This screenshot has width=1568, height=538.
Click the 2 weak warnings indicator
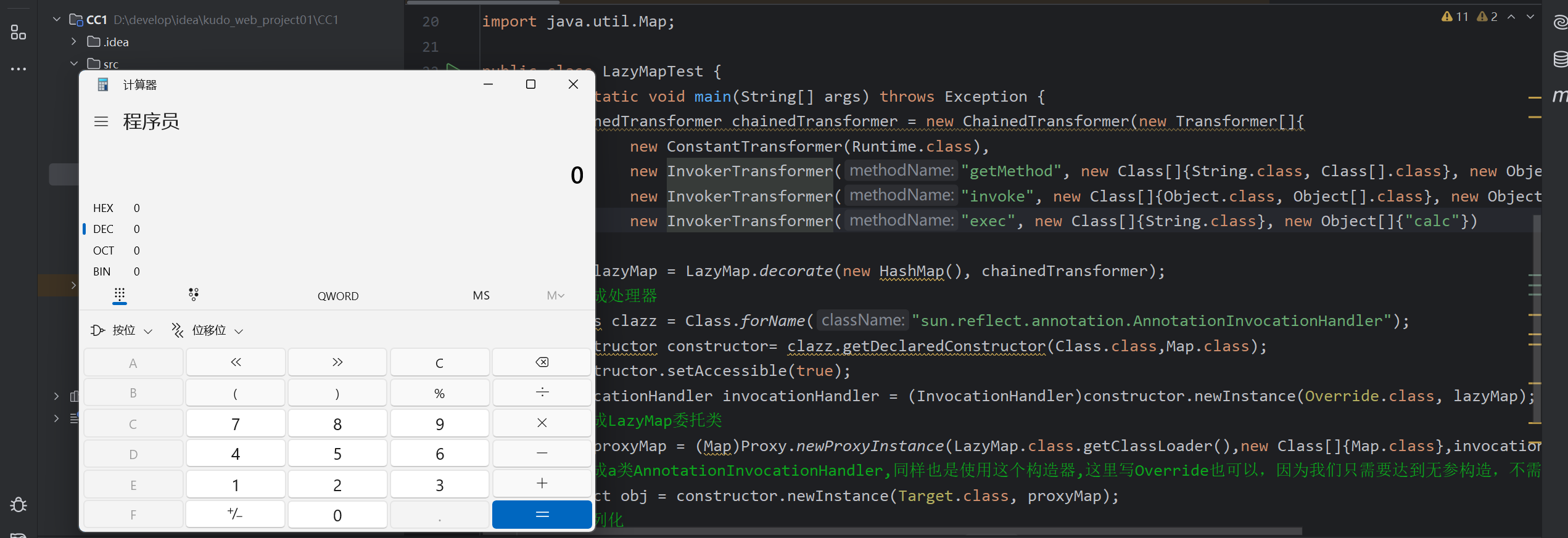[1487, 17]
